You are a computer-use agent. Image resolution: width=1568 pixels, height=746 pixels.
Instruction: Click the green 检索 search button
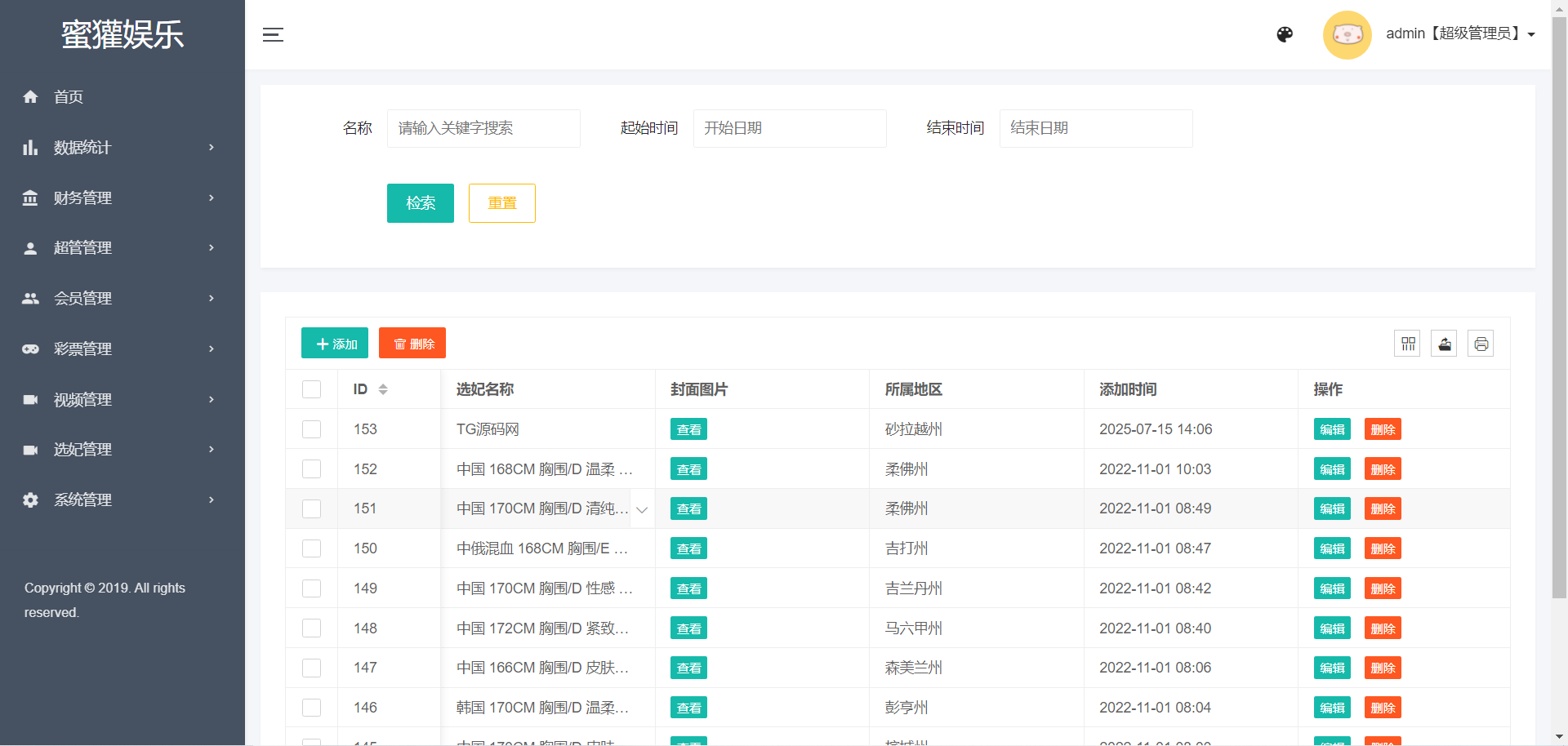tap(420, 203)
